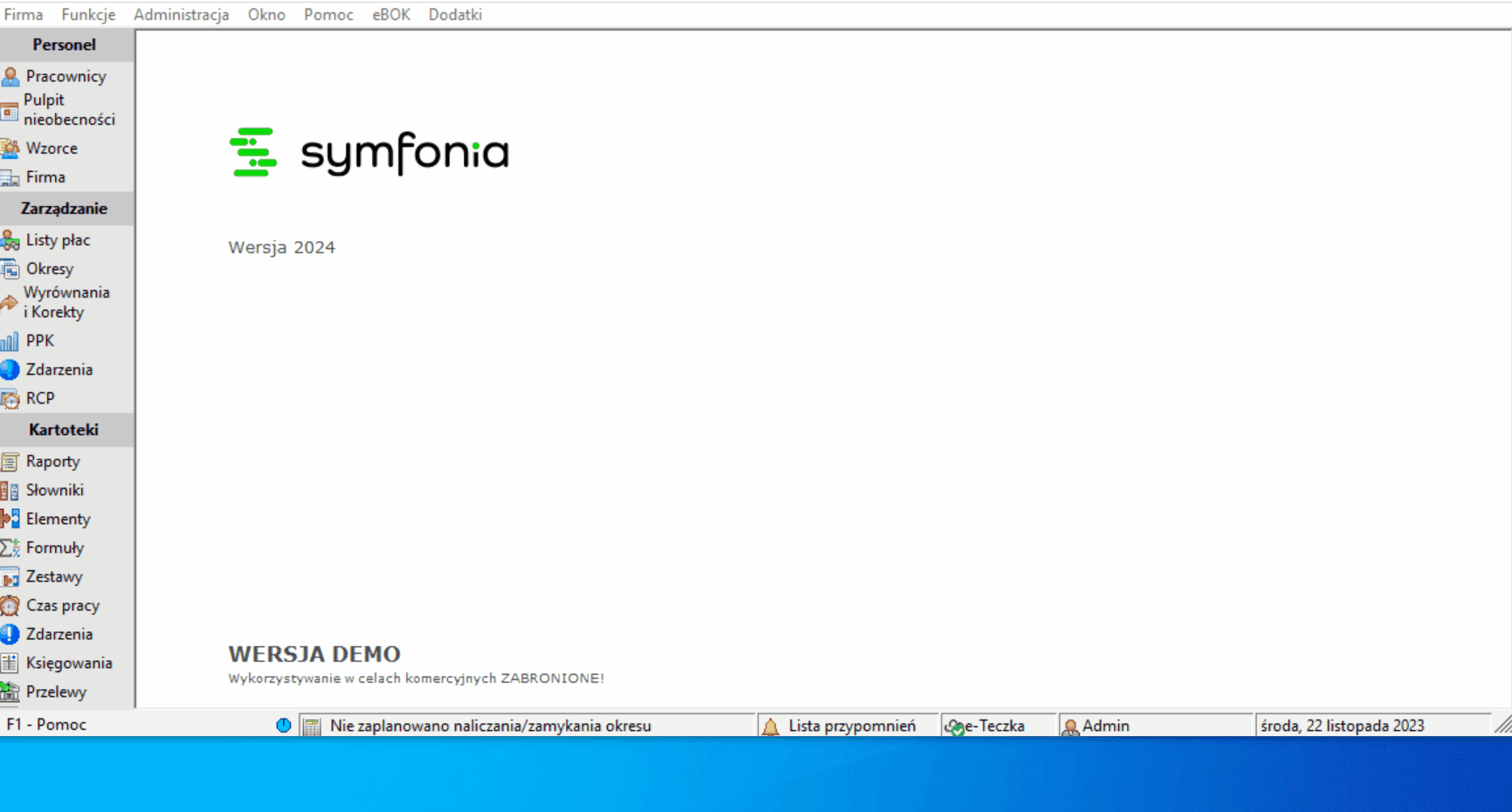This screenshot has width=1512, height=812.
Task: Open the Przelewy bank icon
Action: click(10, 692)
